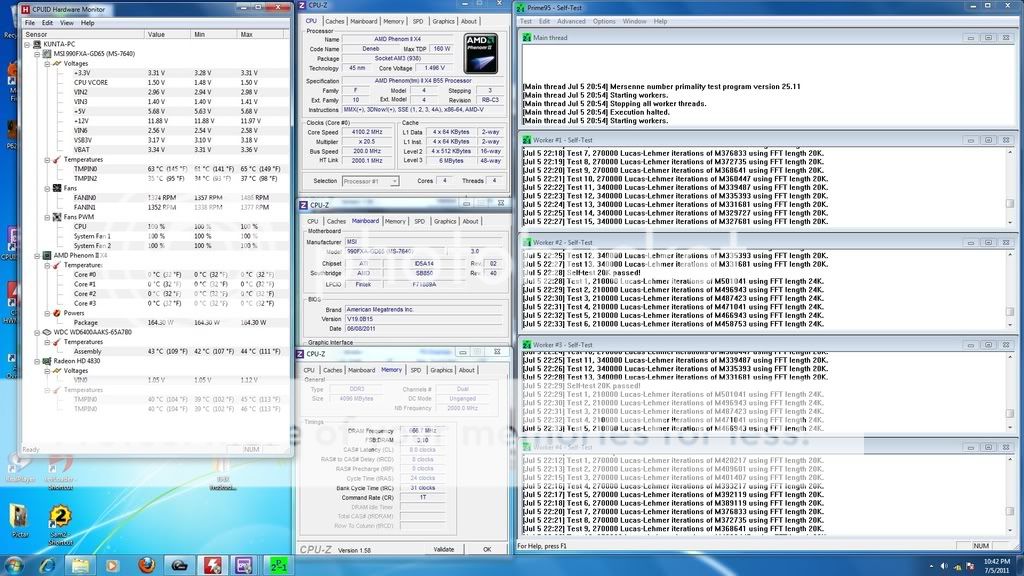This screenshot has height=576, width=1024.
Task: Click the CPU-Z purple taskbar icon
Action: [x=246, y=564]
